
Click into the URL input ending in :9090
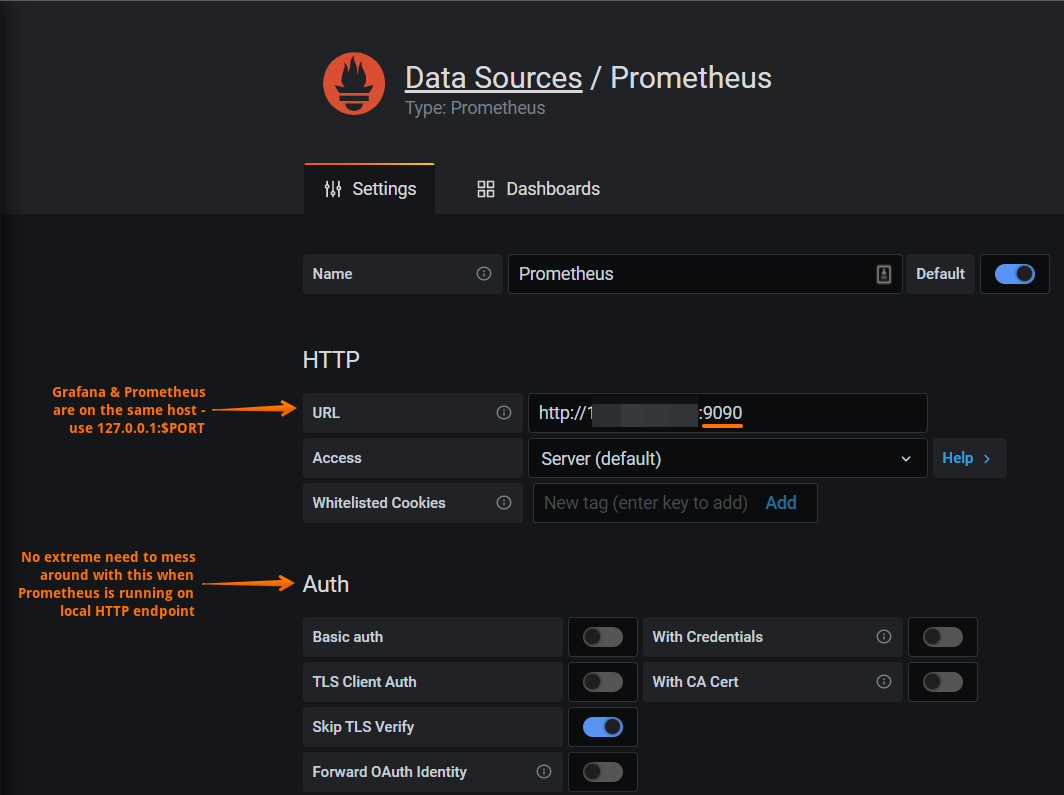[x=727, y=413]
